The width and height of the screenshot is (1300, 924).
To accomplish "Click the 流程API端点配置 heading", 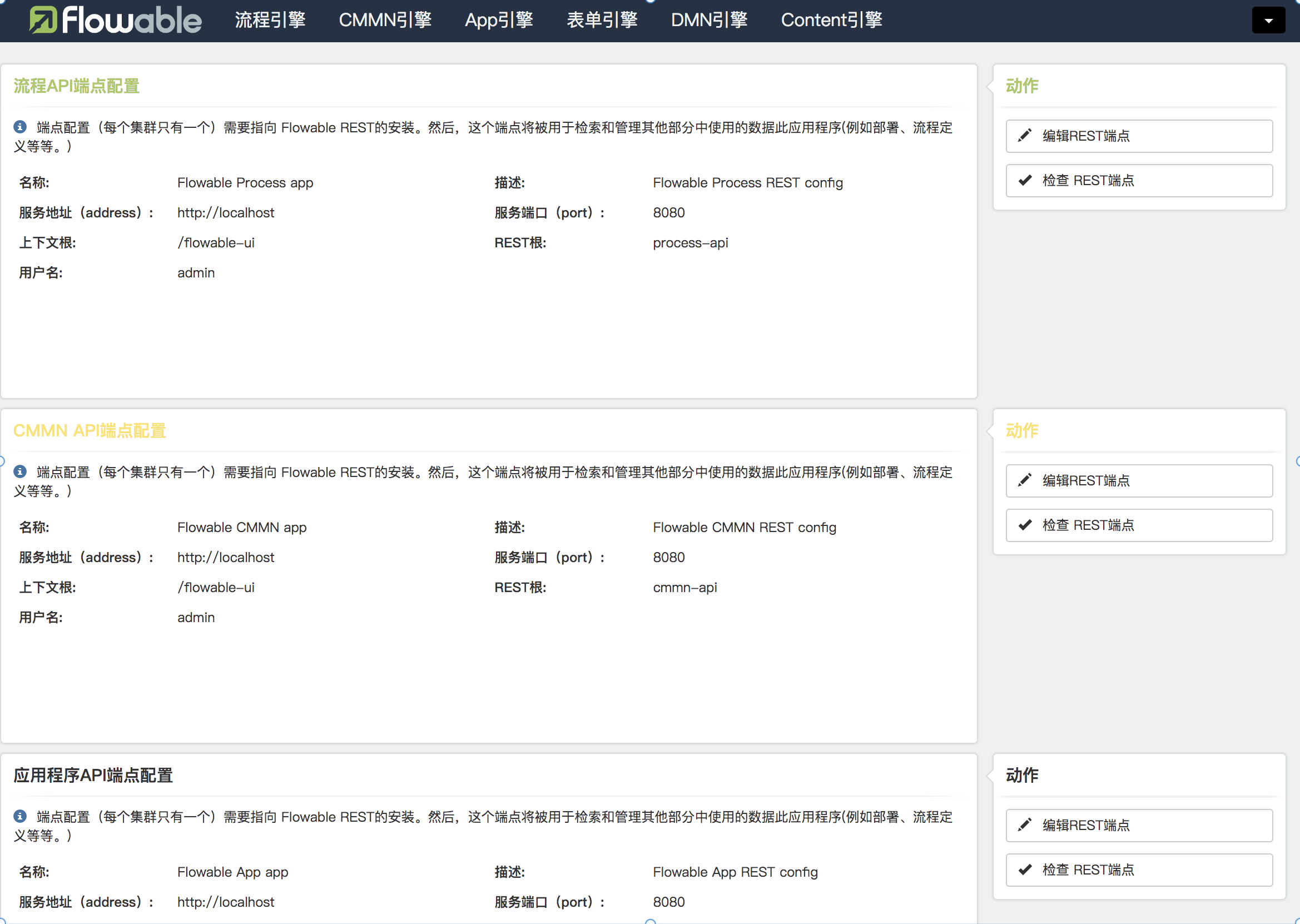I will 77,86.
